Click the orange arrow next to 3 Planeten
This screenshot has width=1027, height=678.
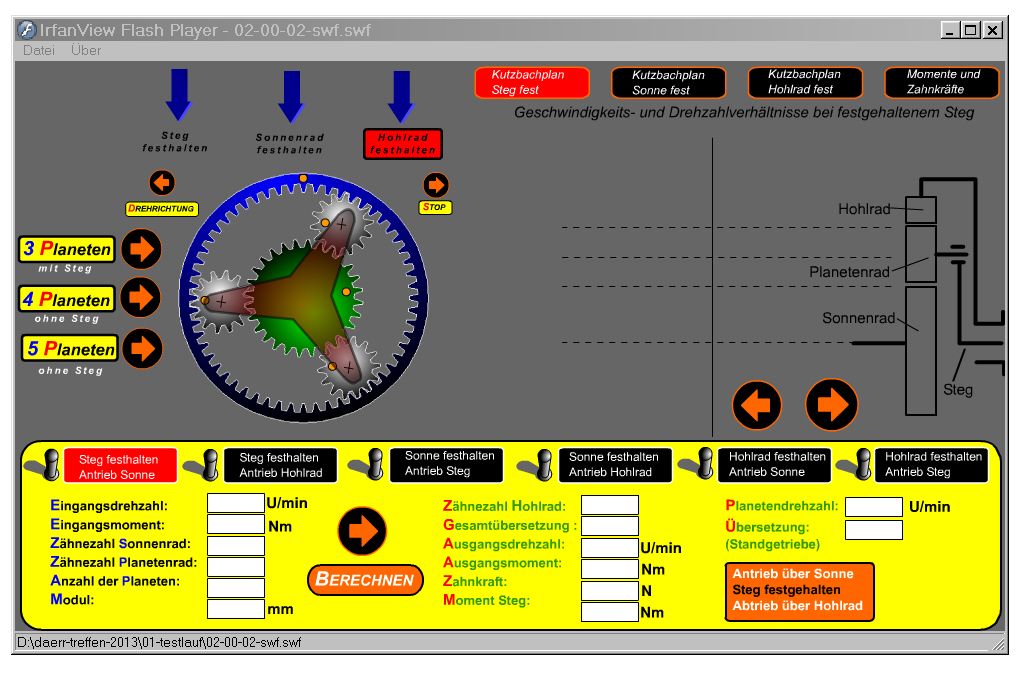click(142, 249)
